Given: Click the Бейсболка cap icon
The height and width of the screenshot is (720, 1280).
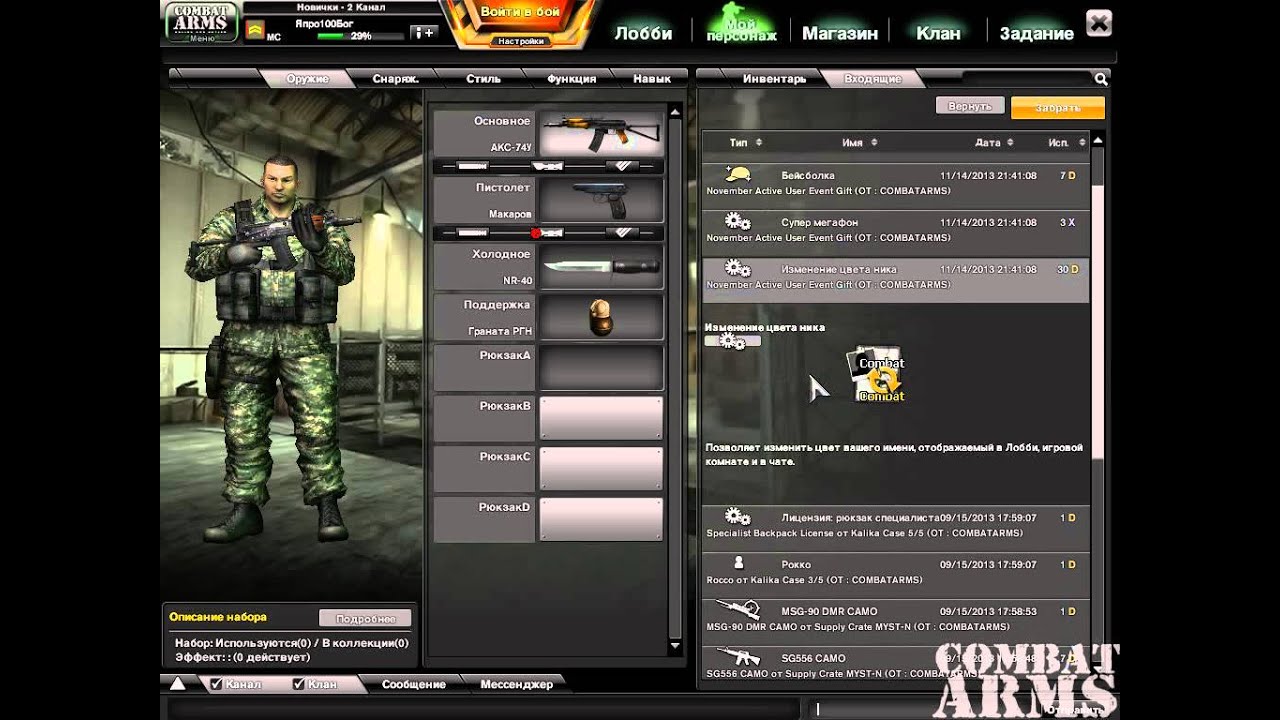Looking at the screenshot, I should click(737, 174).
